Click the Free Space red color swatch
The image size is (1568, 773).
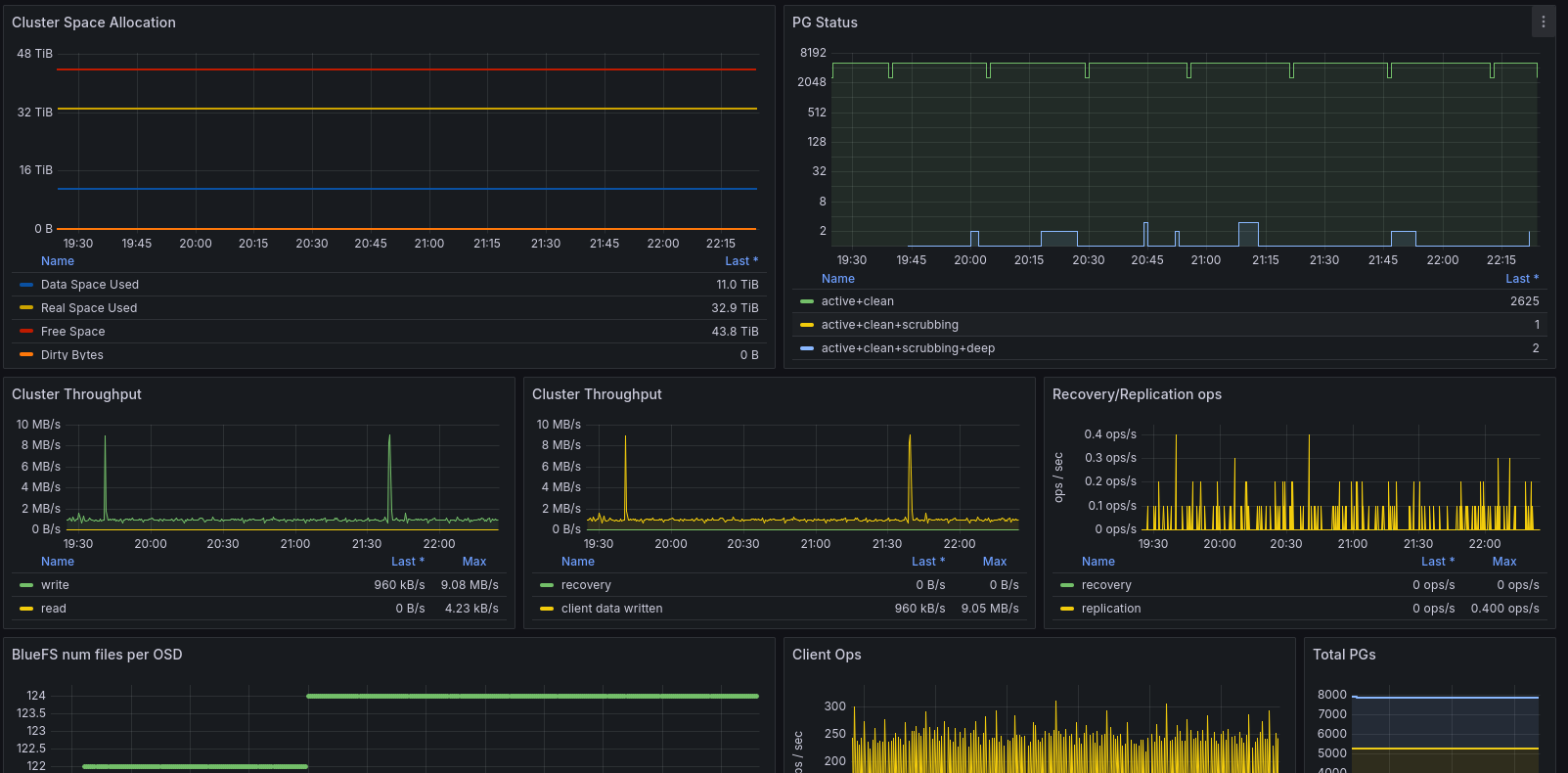click(26, 332)
